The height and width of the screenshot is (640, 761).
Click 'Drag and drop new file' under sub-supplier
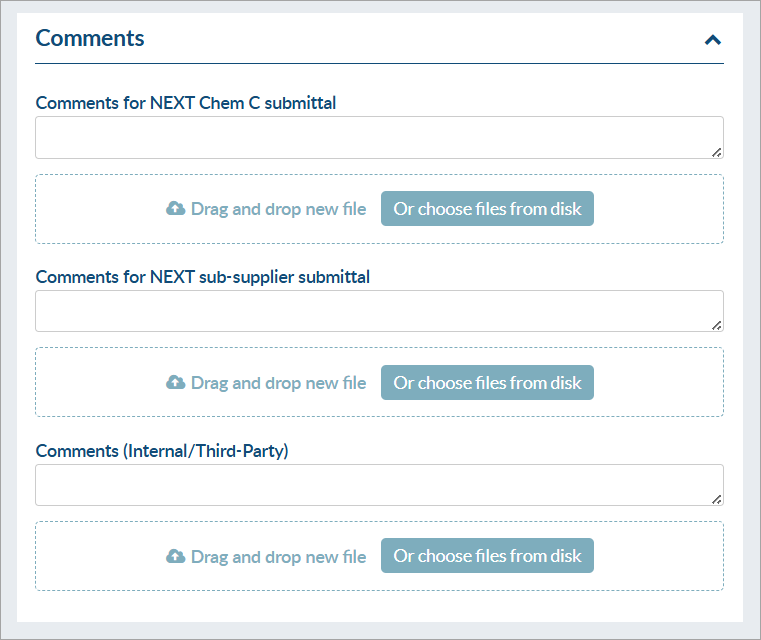[279, 383]
